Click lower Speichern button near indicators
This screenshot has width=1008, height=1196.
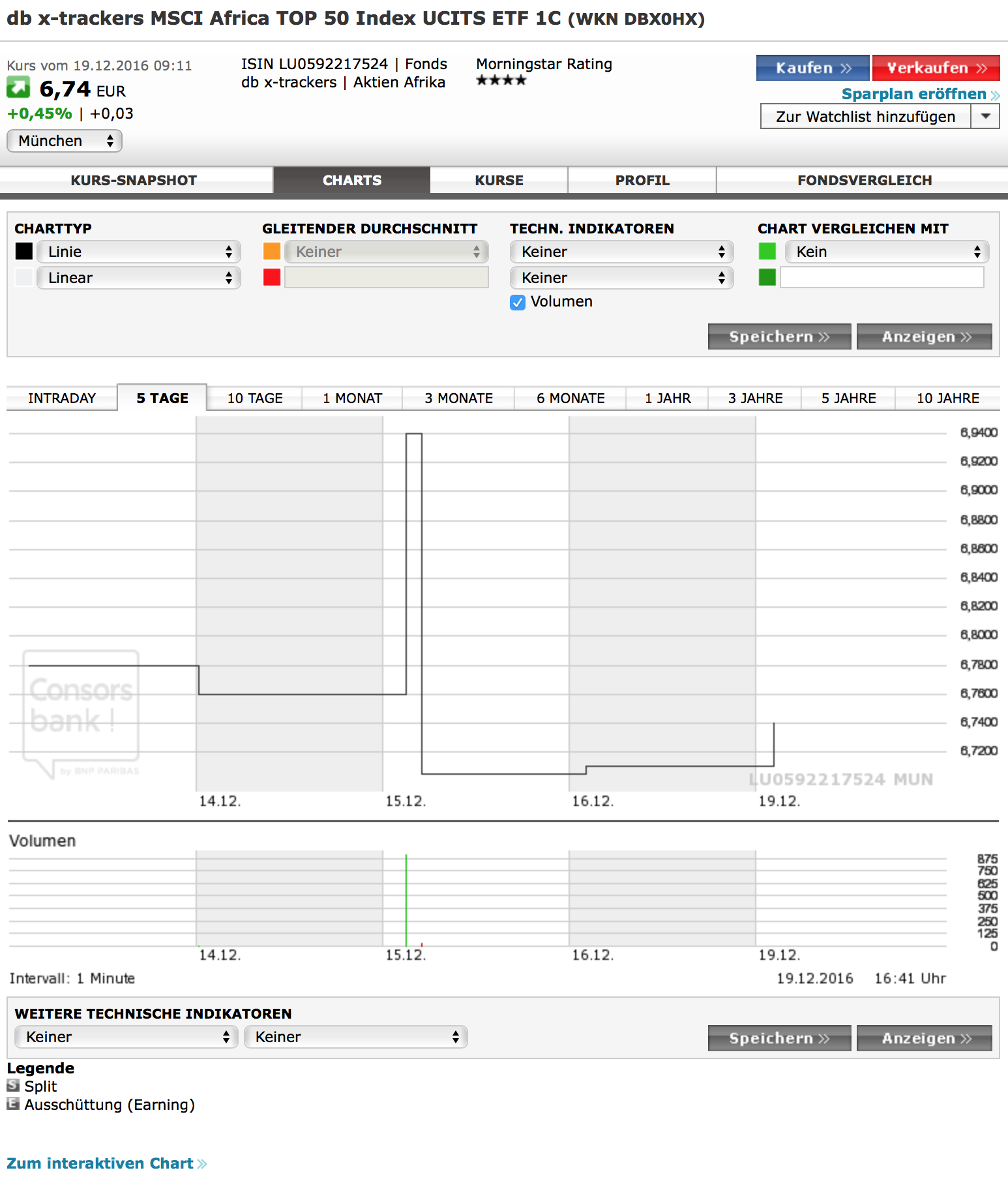point(780,1038)
